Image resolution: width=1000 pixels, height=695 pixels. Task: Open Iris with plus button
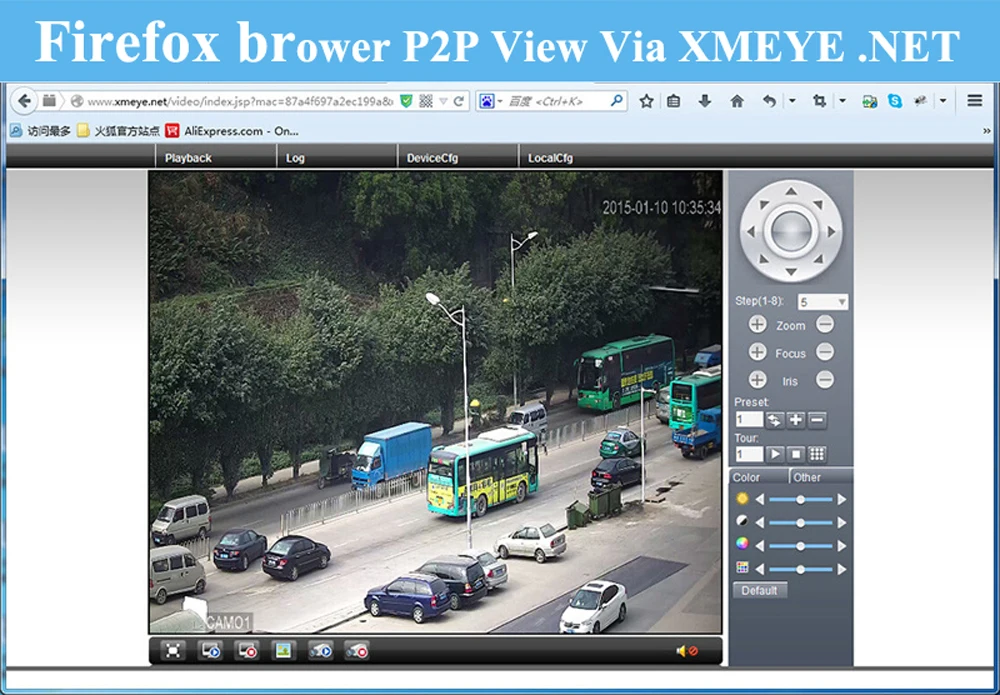(x=757, y=380)
